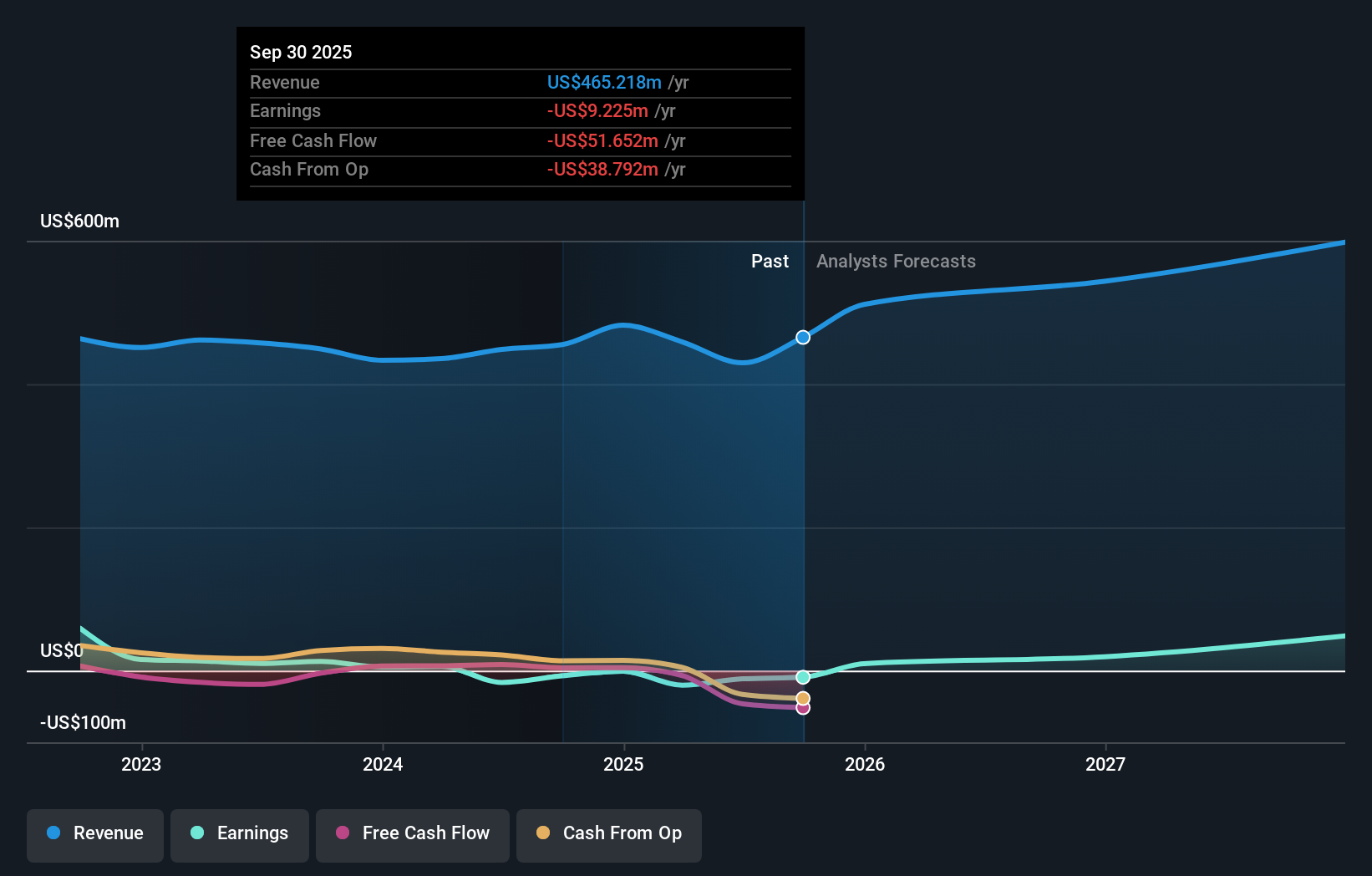This screenshot has width=1372, height=876.
Task: Toggle the Free Cash Flow series off
Action: [x=412, y=833]
